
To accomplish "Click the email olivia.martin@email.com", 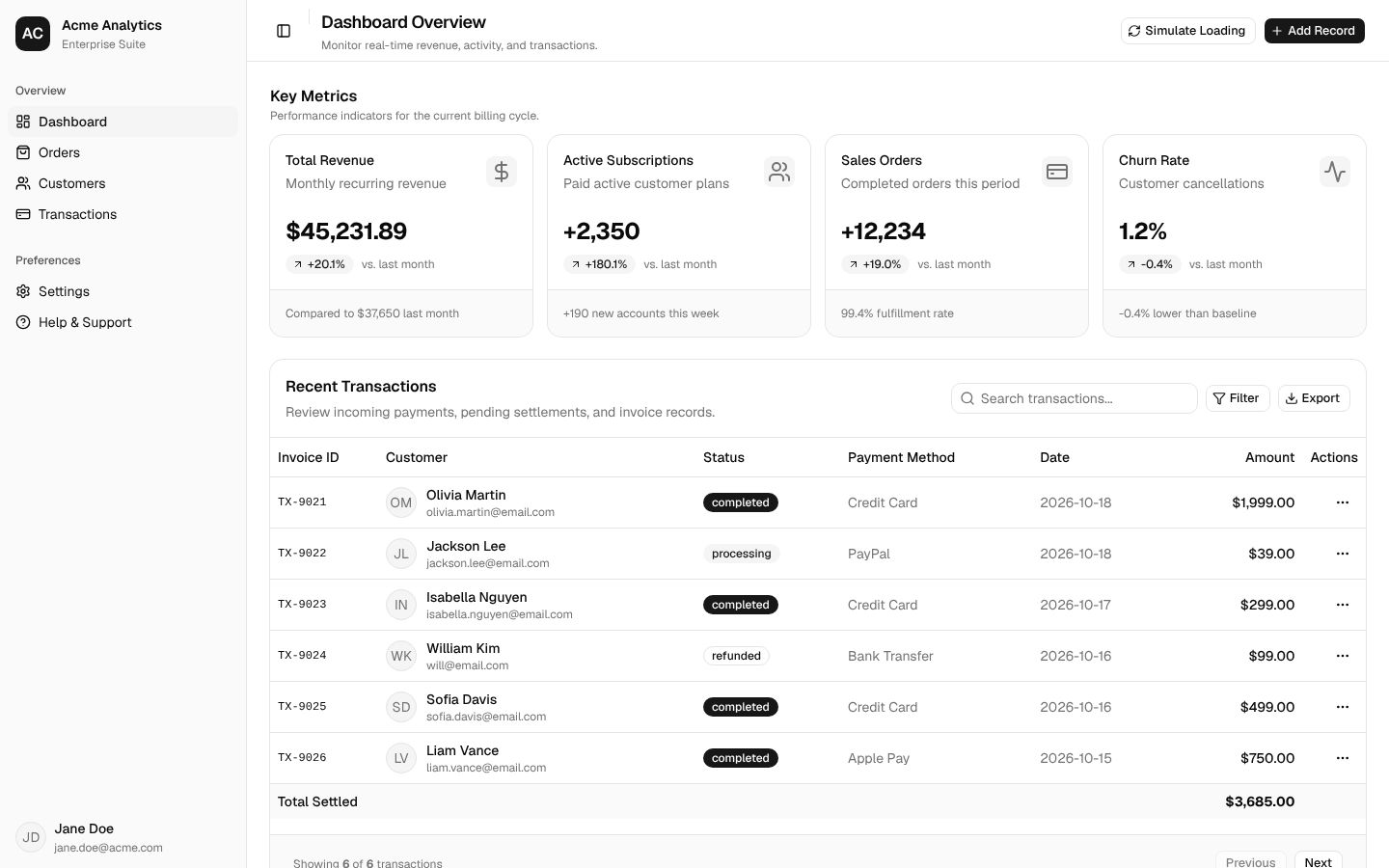I will [490, 512].
